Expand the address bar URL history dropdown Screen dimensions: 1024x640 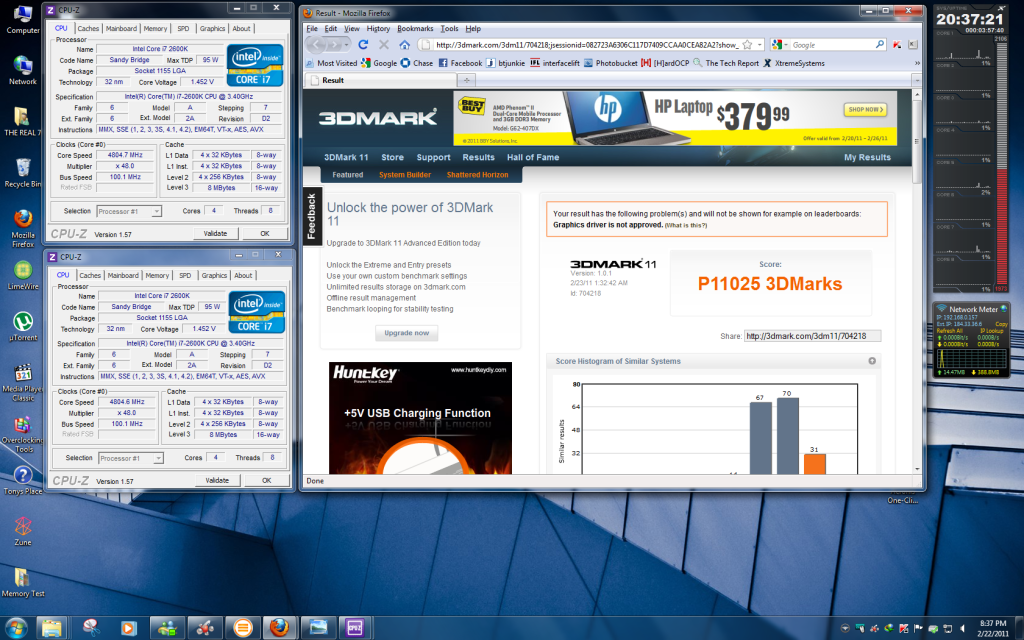(x=760, y=44)
